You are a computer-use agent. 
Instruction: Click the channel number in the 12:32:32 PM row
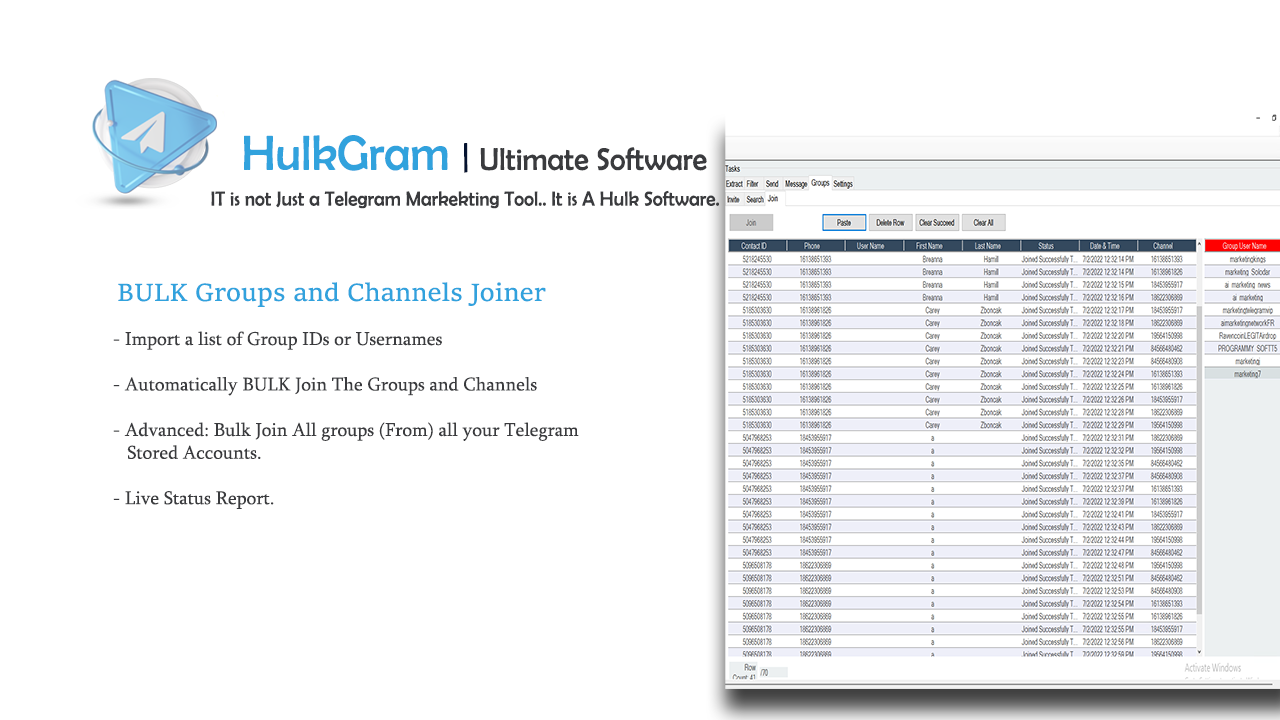click(x=1166, y=451)
